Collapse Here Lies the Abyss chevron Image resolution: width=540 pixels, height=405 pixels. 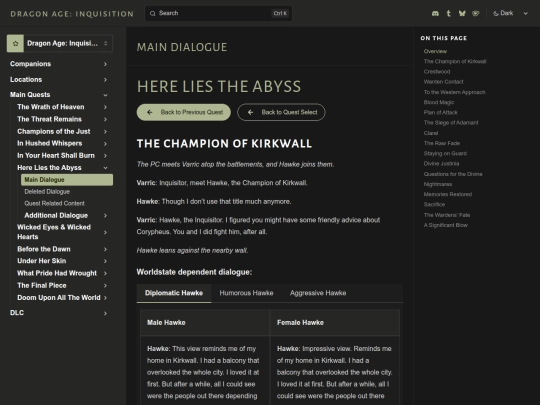[105, 168]
